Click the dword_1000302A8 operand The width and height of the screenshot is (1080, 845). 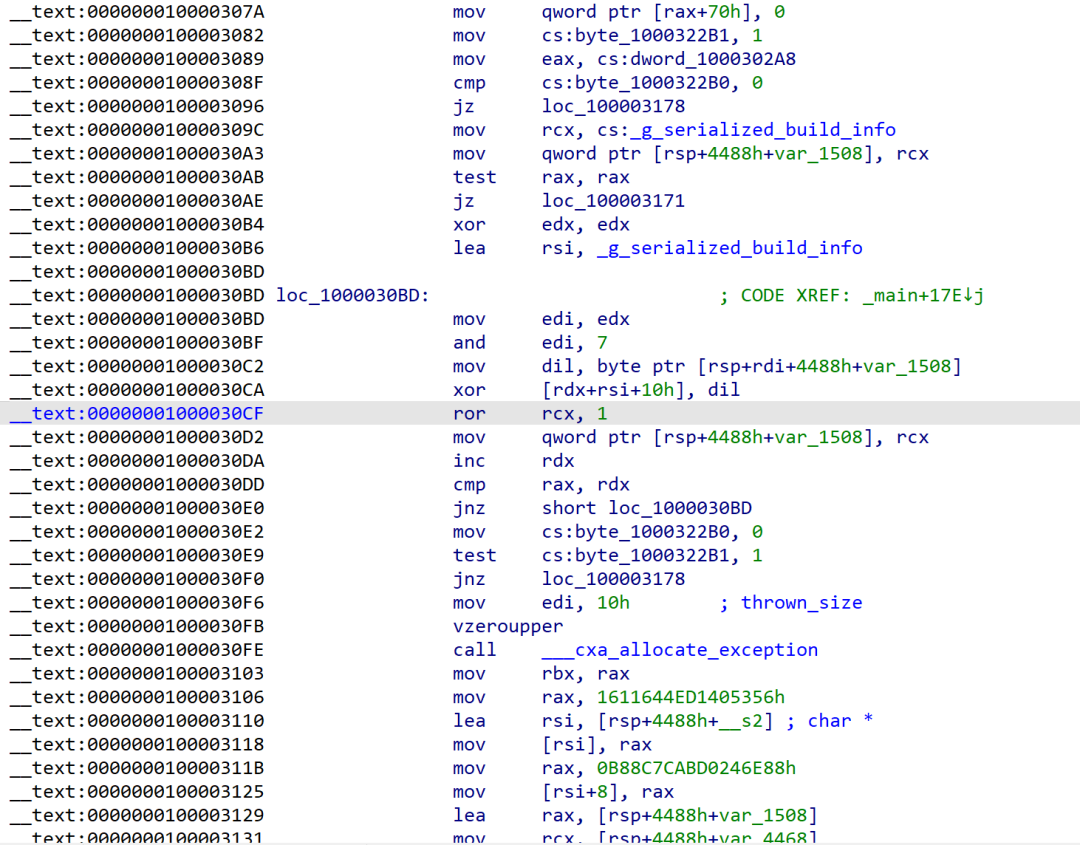(713, 59)
